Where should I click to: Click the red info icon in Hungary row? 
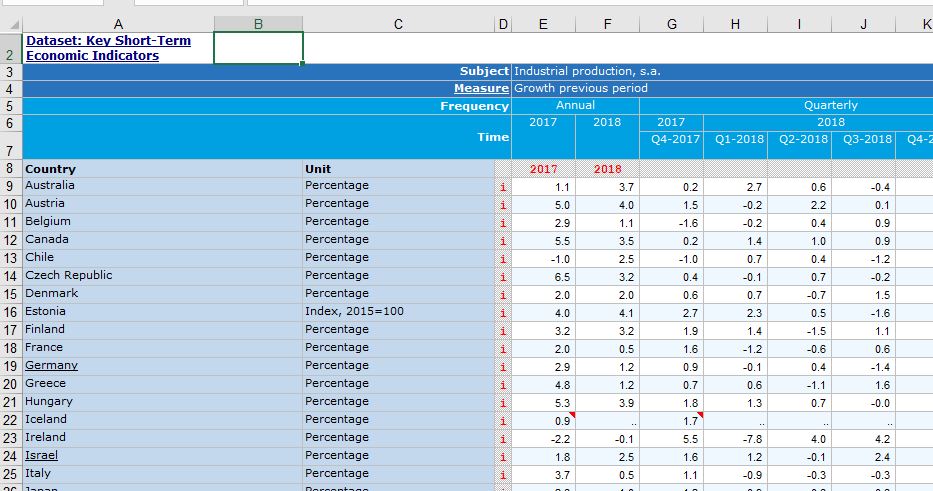(x=503, y=403)
